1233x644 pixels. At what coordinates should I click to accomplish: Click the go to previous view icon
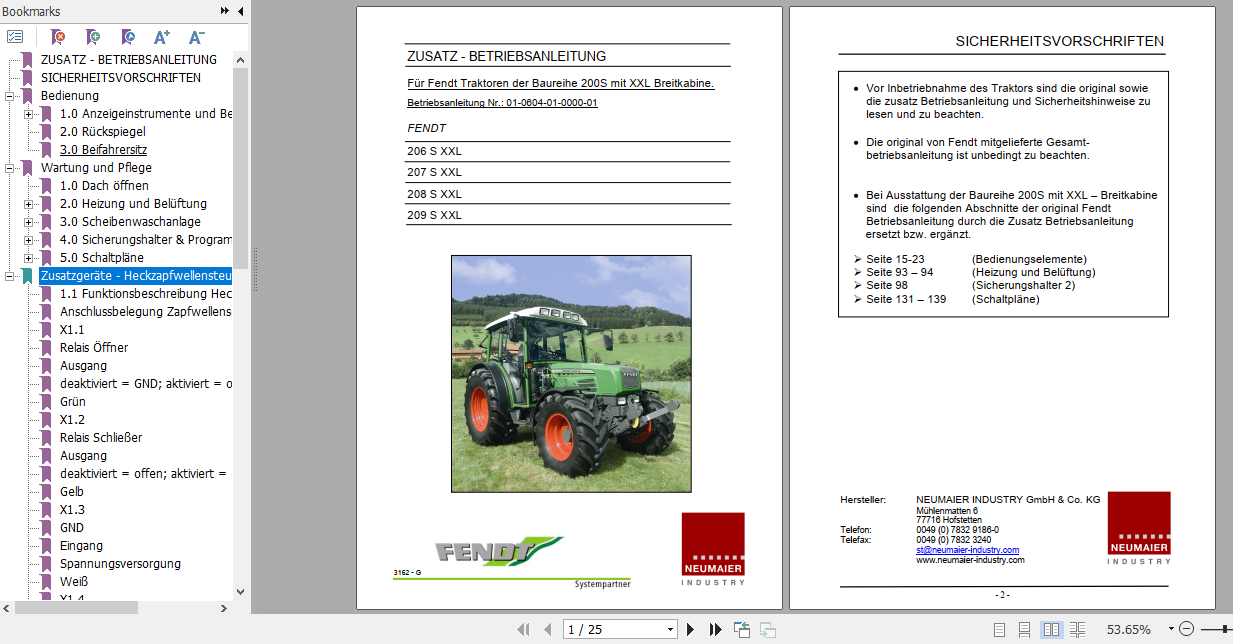click(742, 629)
